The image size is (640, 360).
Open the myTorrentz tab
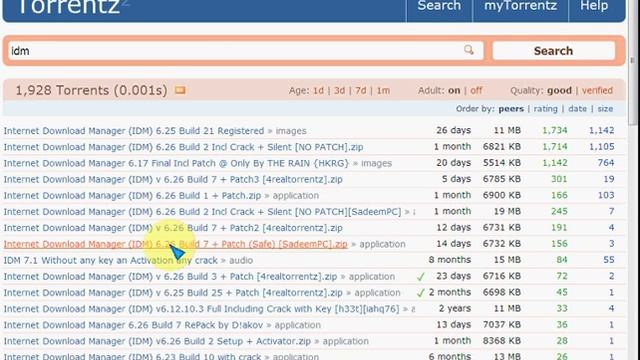(x=520, y=6)
